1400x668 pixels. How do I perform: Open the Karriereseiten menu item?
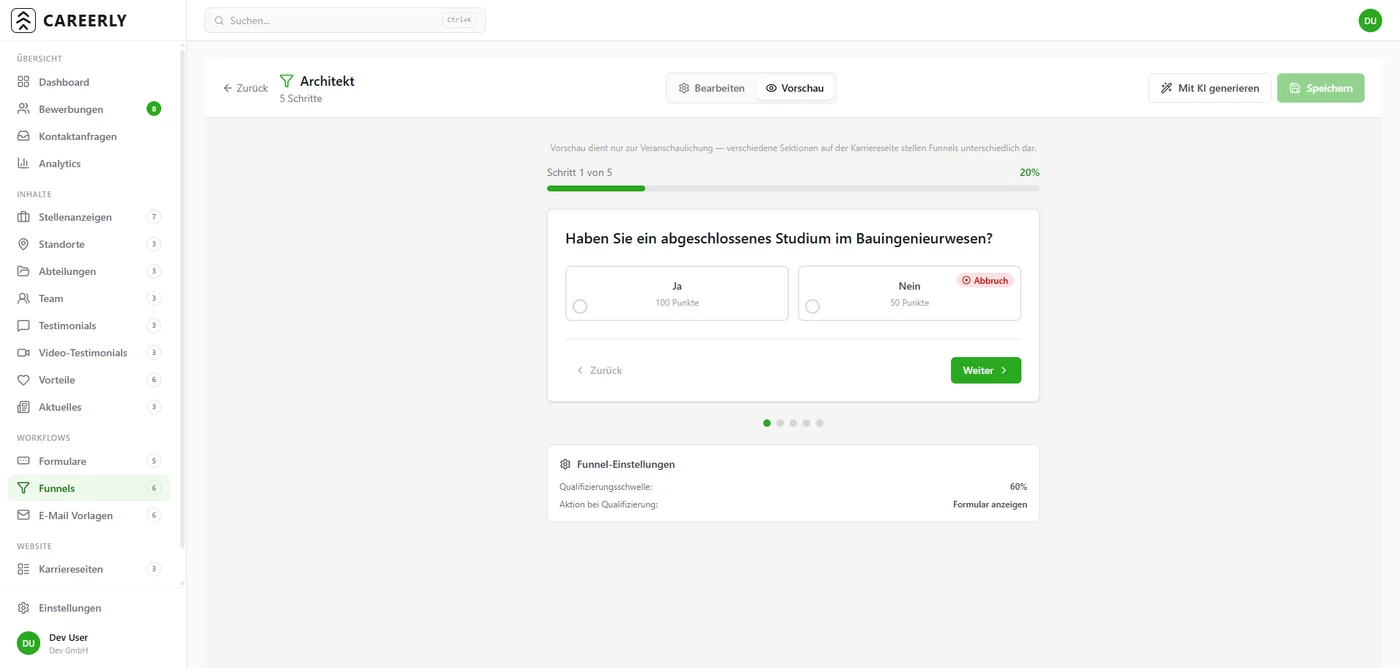(x=89, y=569)
